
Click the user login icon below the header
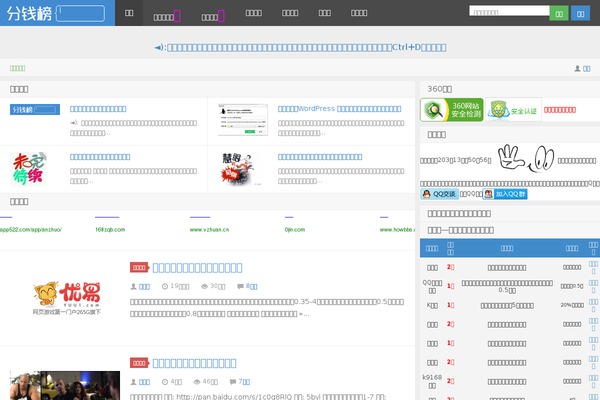tap(577, 69)
